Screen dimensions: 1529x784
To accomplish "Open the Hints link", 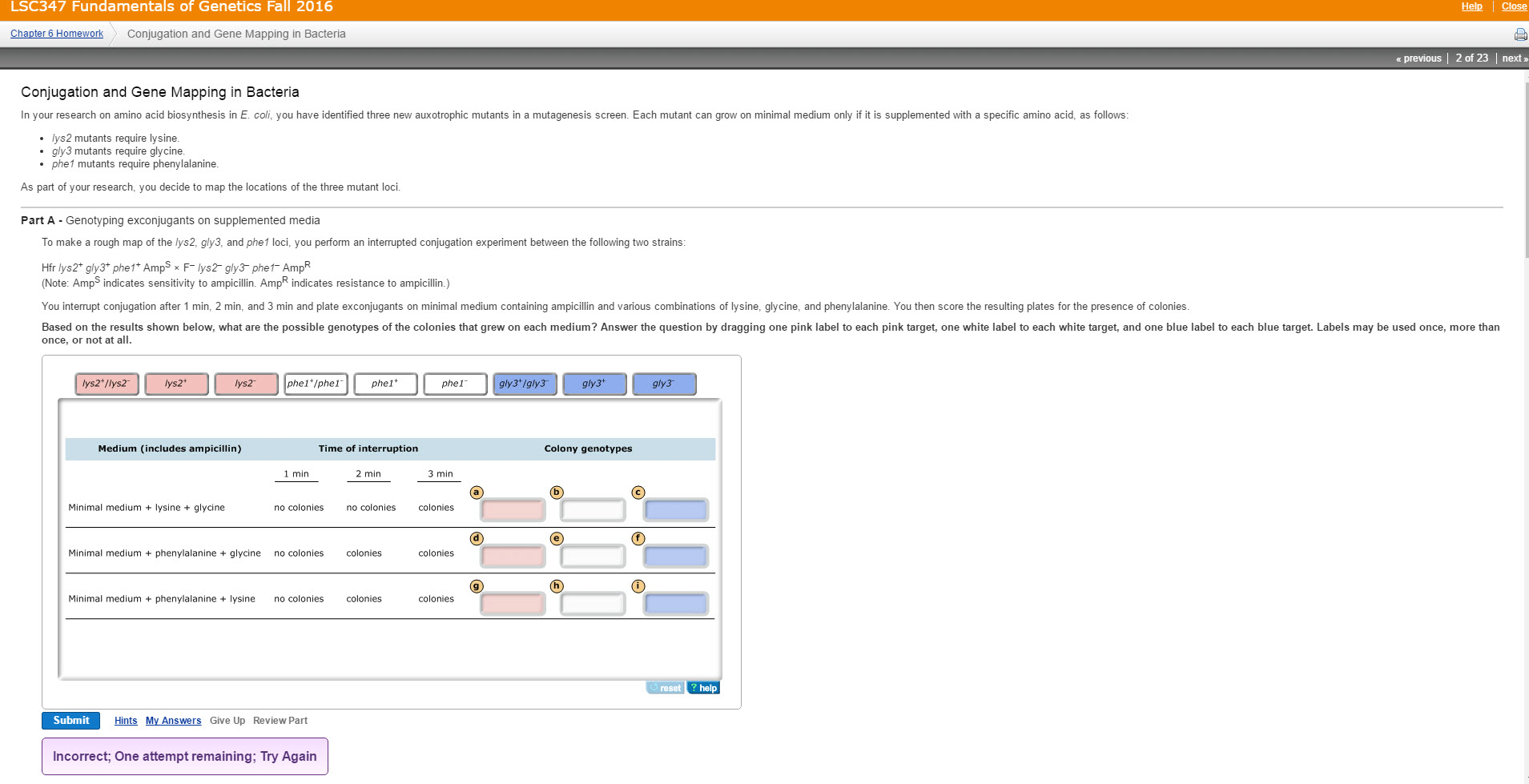I will click(126, 721).
